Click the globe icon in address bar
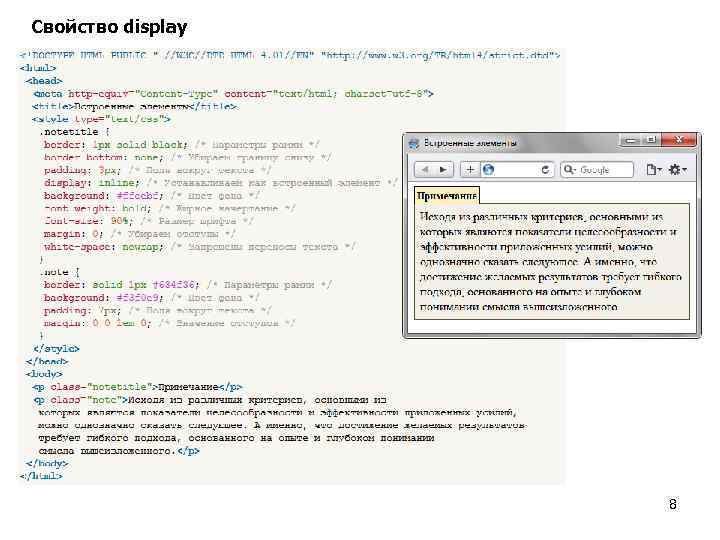Viewport: 720px width, 540px height. [x=489, y=169]
